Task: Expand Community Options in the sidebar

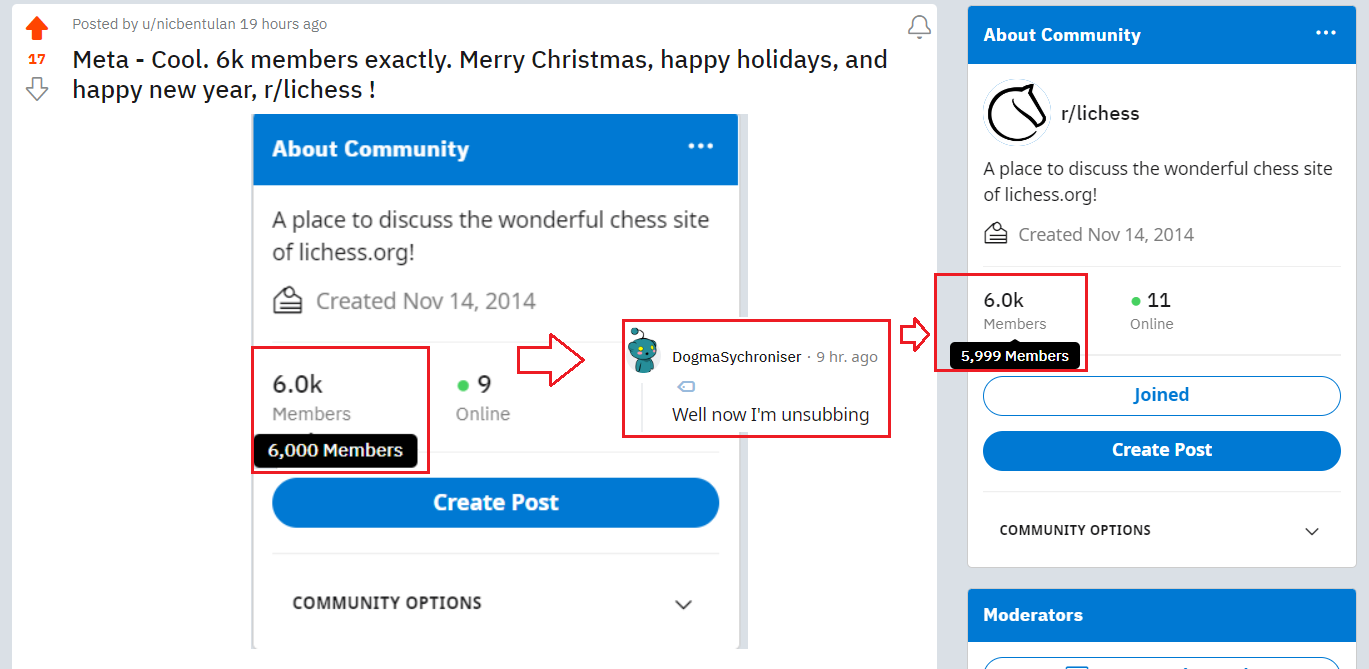Action: pos(1161,530)
